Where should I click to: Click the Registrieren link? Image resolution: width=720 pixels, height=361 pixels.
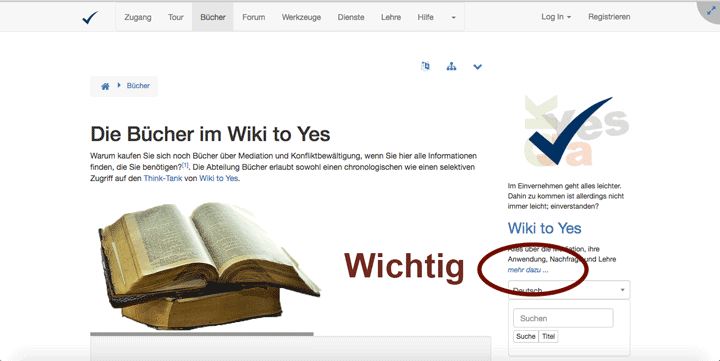point(609,17)
